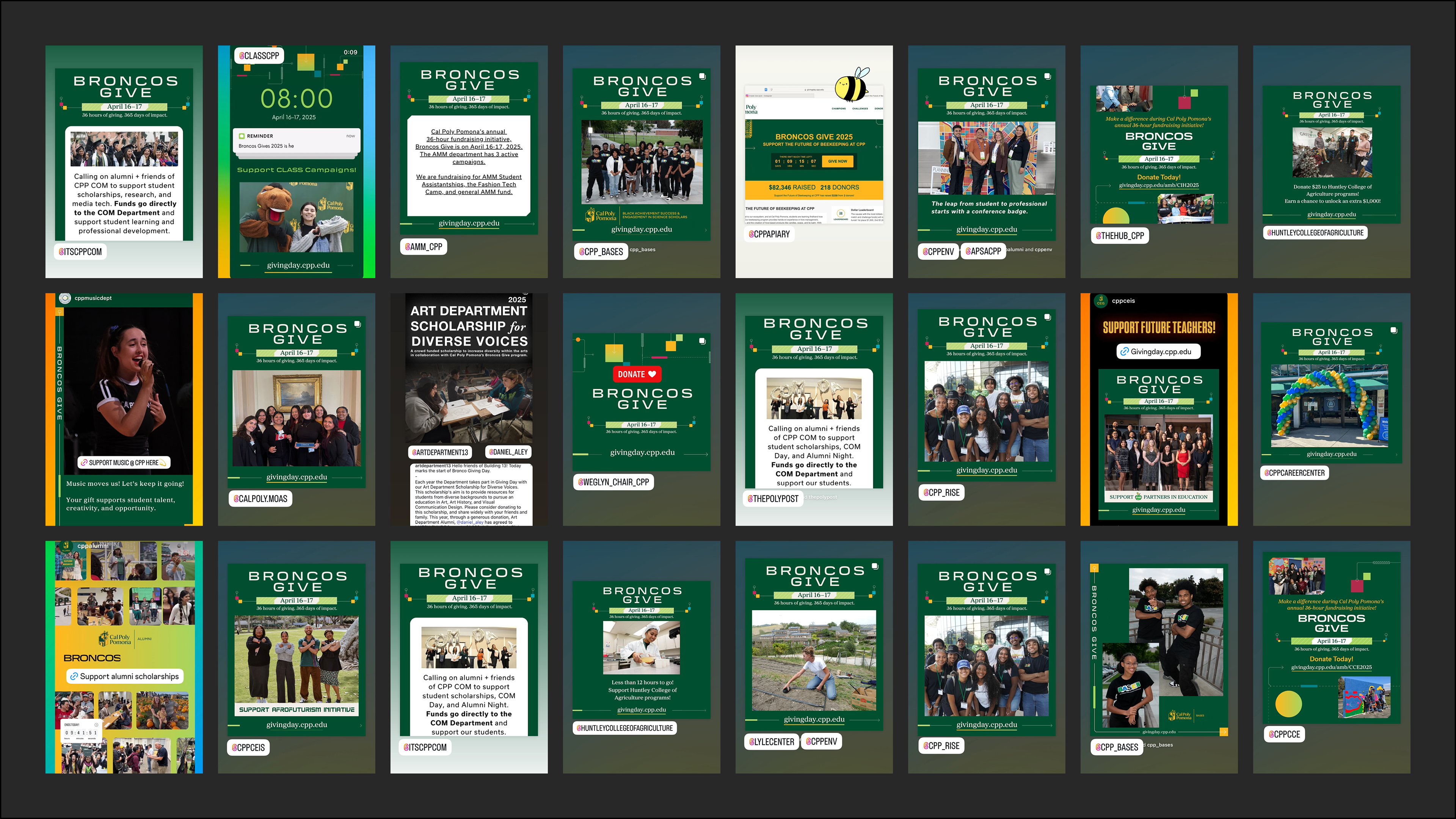This screenshot has height=819, width=1456.
Task: Tap the @APSACPP mention tag
Action: click(x=984, y=251)
